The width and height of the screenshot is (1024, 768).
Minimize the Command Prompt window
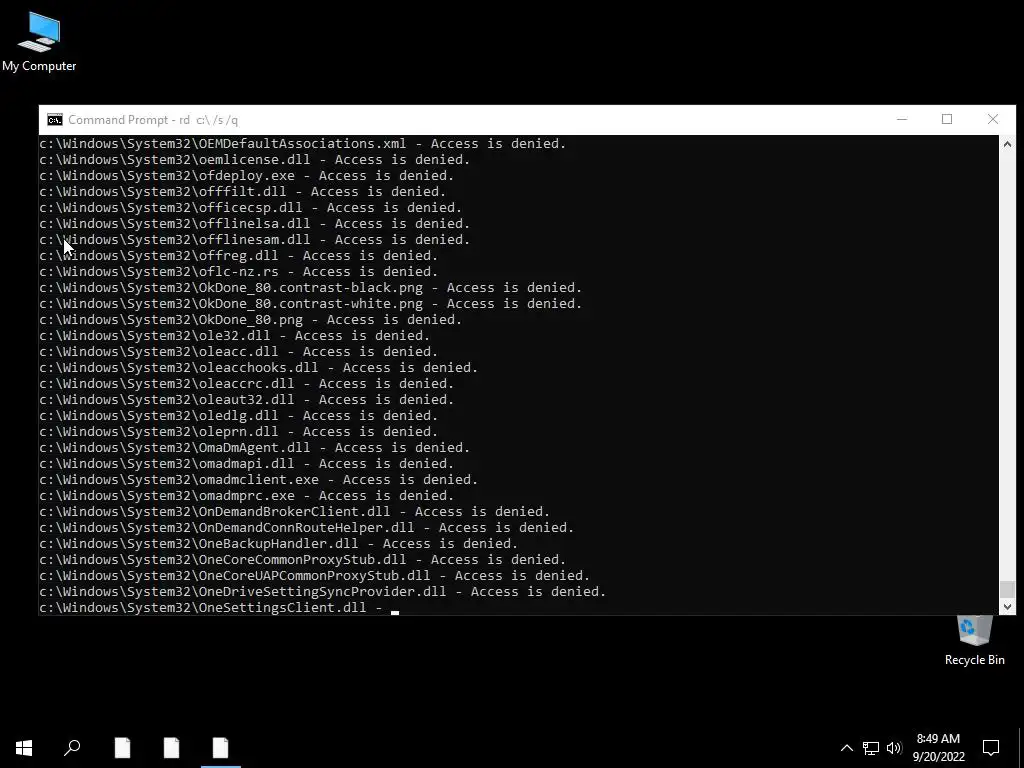pos(902,120)
